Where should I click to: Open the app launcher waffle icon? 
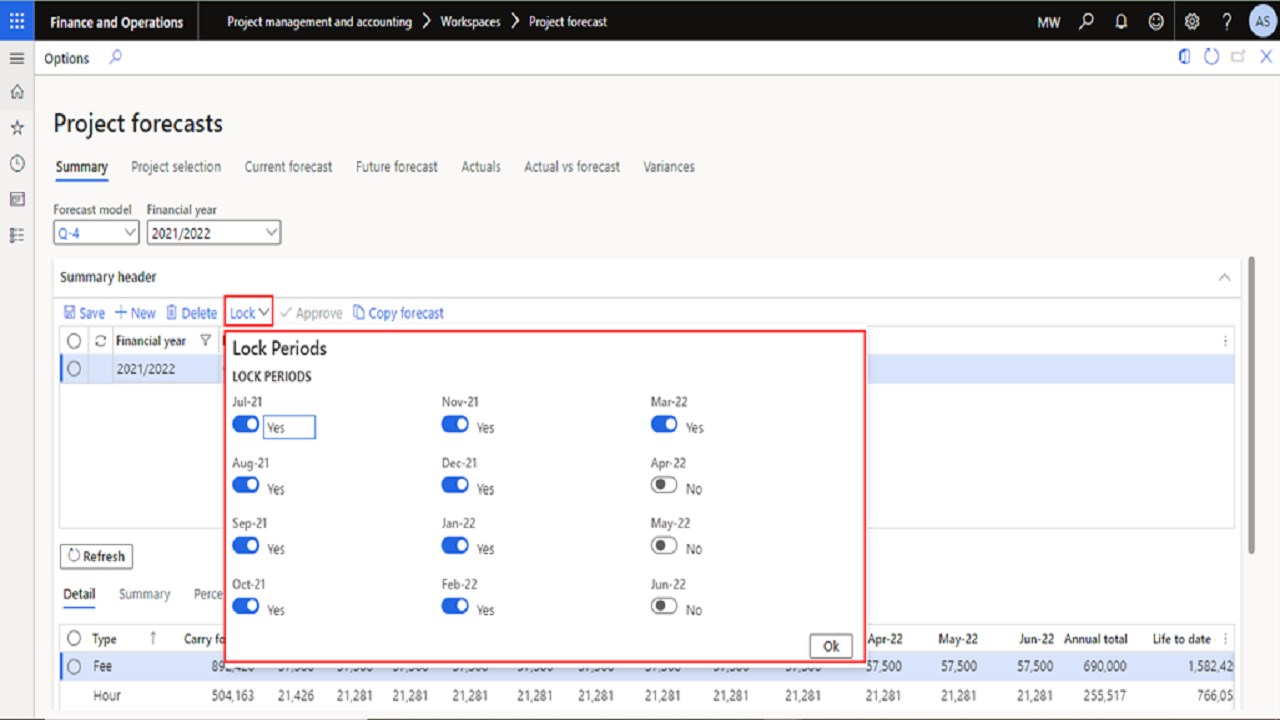(17, 21)
